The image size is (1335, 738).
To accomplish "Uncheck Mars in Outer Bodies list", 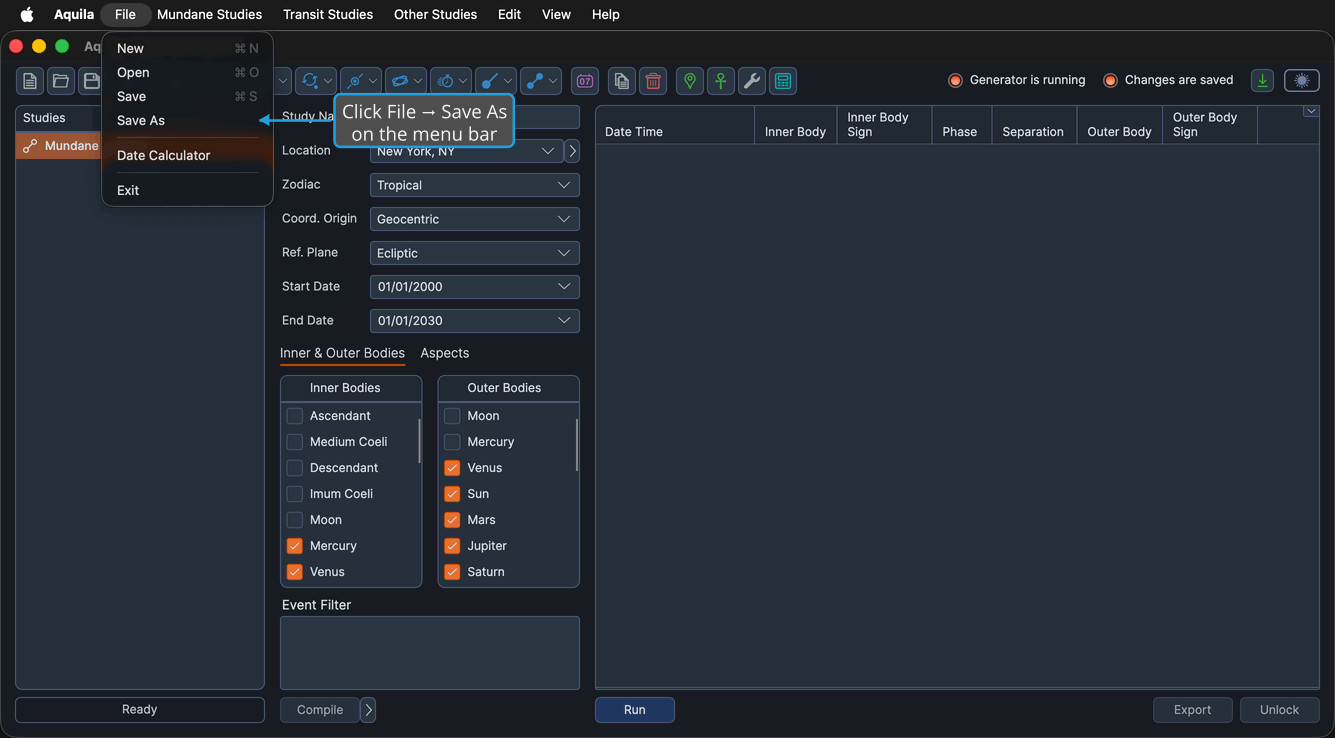I will point(452,520).
